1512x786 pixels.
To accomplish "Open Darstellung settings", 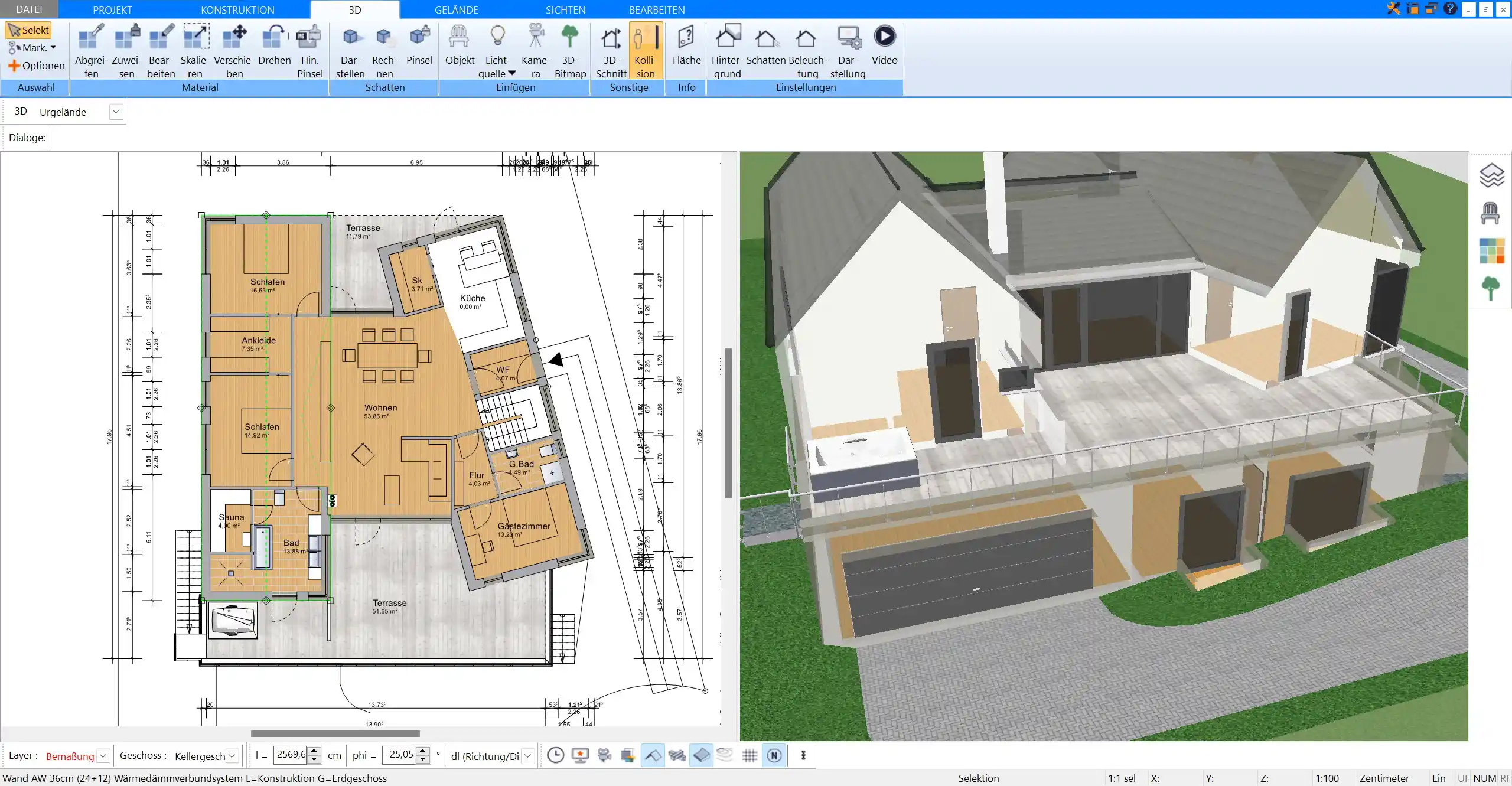I will tap(848, 51).
